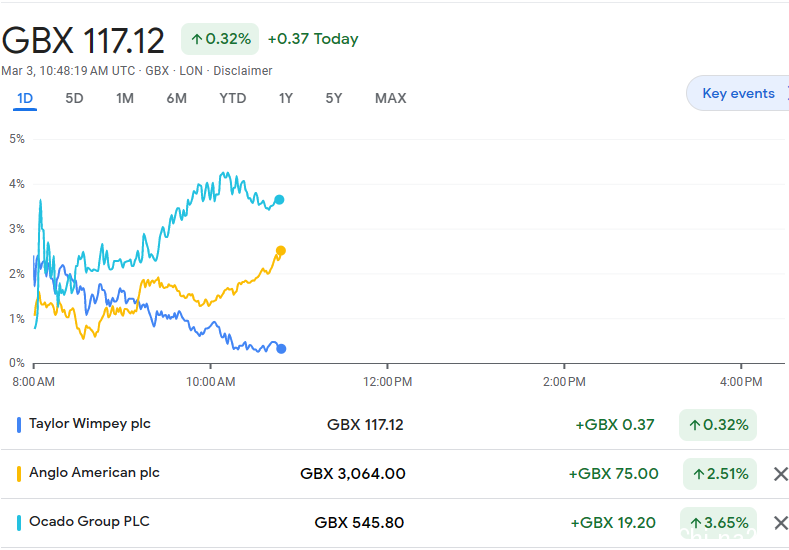This screenshot has height=550, width=789.
Task: Switch to the 5Y time range
Action: click(x=334, y=98)
